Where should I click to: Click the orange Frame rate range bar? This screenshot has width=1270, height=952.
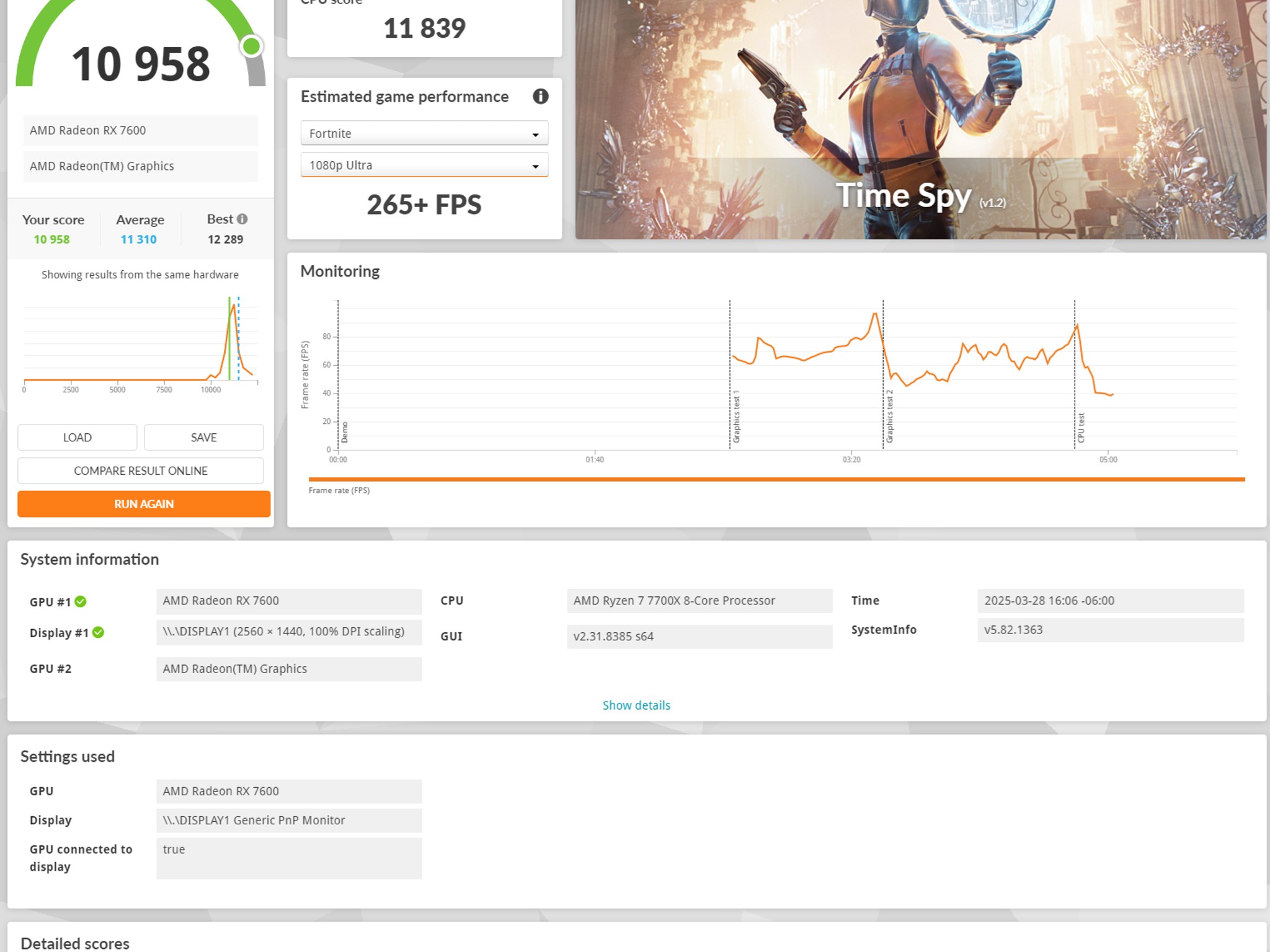coord(776,479)
